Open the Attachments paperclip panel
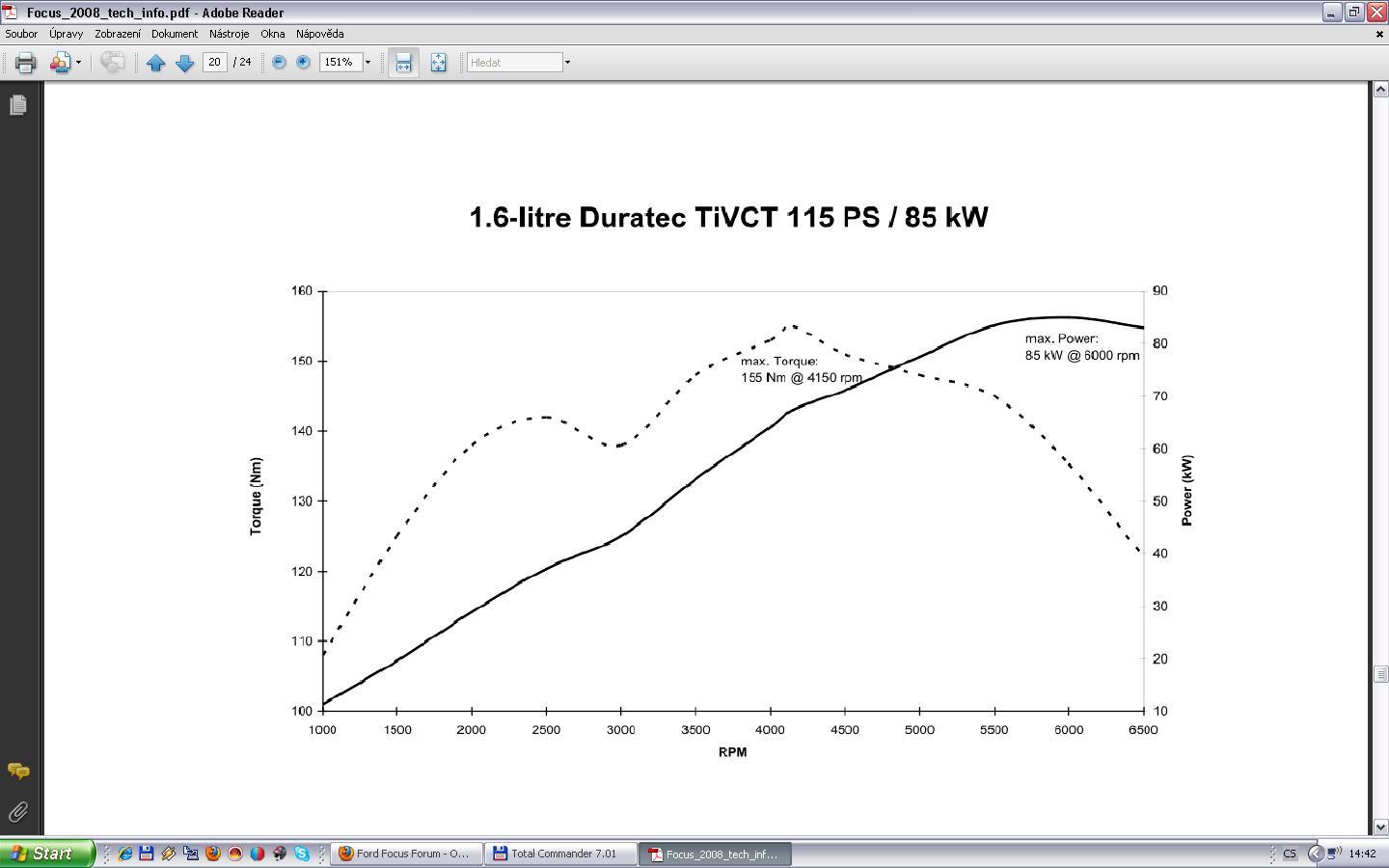Image resolution: width=1389 pixels, height=868 pixels. click(x=17, y=812)
